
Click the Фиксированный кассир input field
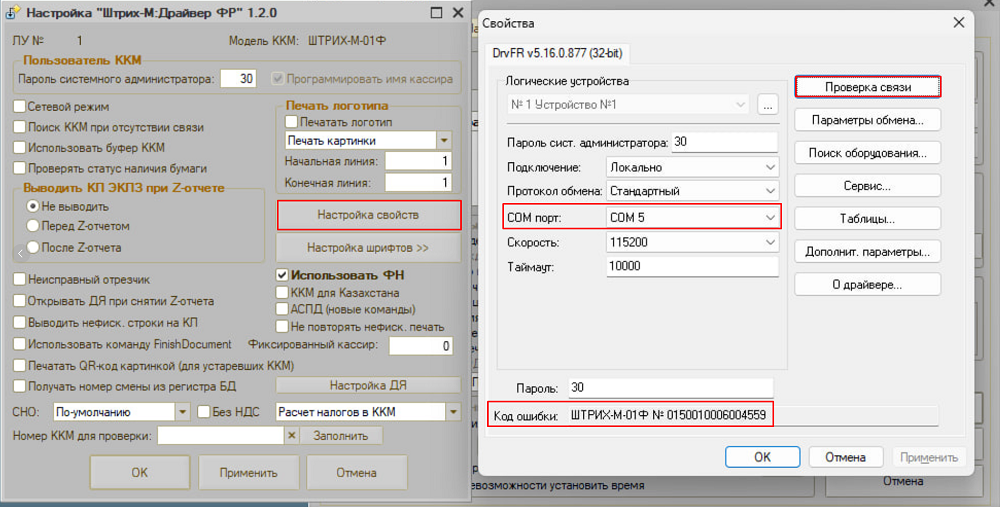pos(420,346)
